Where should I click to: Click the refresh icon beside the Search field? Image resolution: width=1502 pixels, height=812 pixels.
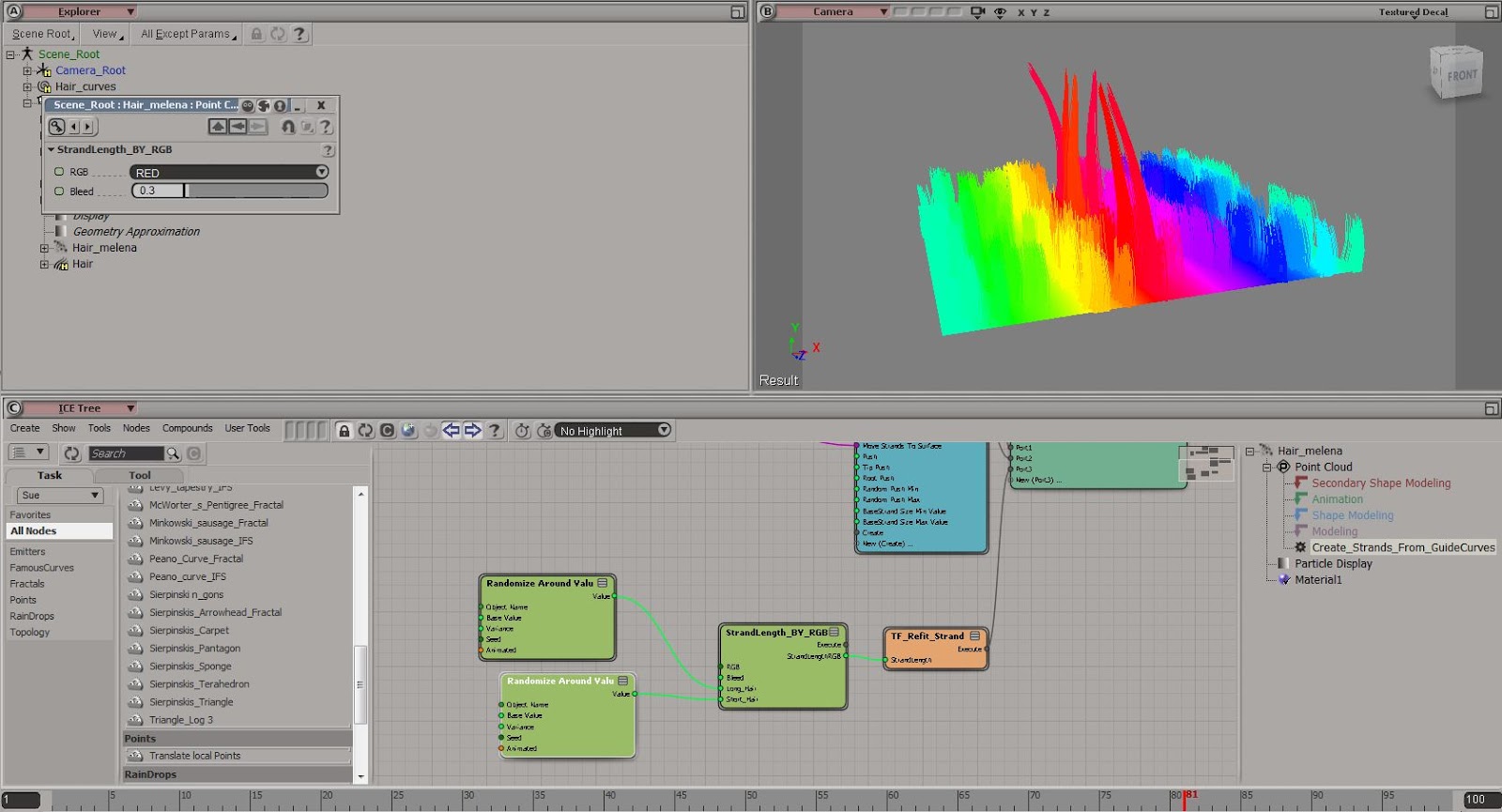71,453
